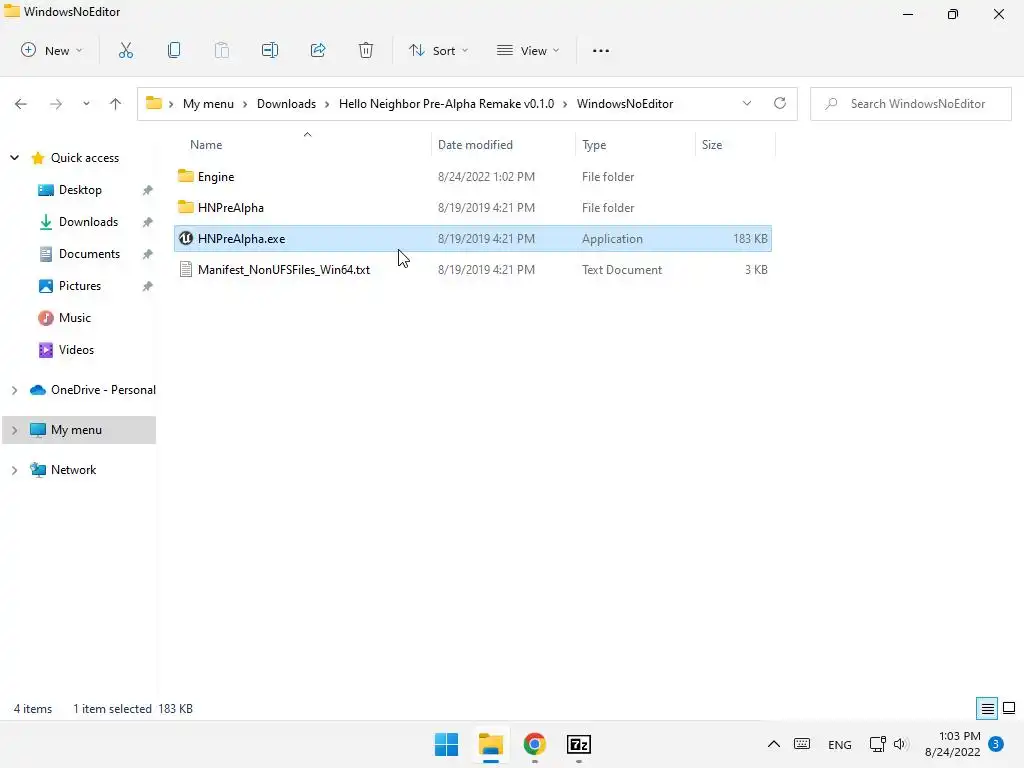The width and height of the screenshot is (1024, 768).
Task: Share the selected file
Action: 317,50
